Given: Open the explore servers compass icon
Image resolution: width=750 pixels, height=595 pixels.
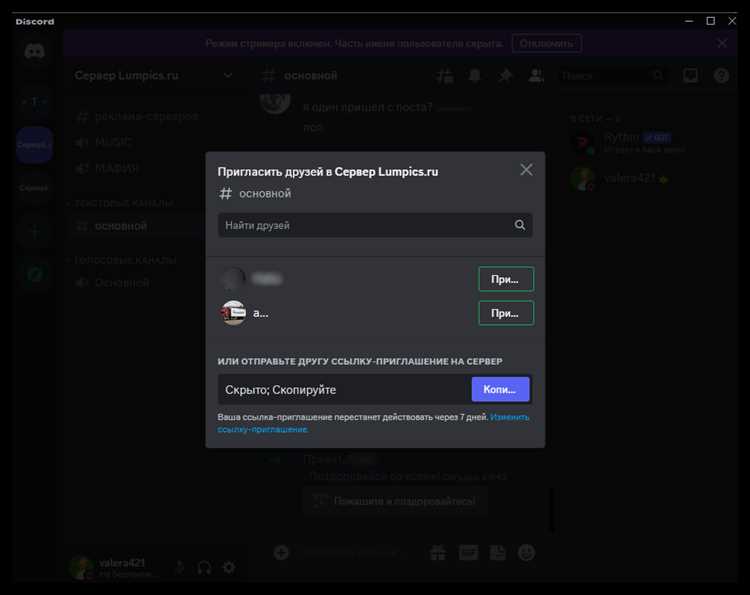Looking at the screenshot, I should click(x=34, y=274).
